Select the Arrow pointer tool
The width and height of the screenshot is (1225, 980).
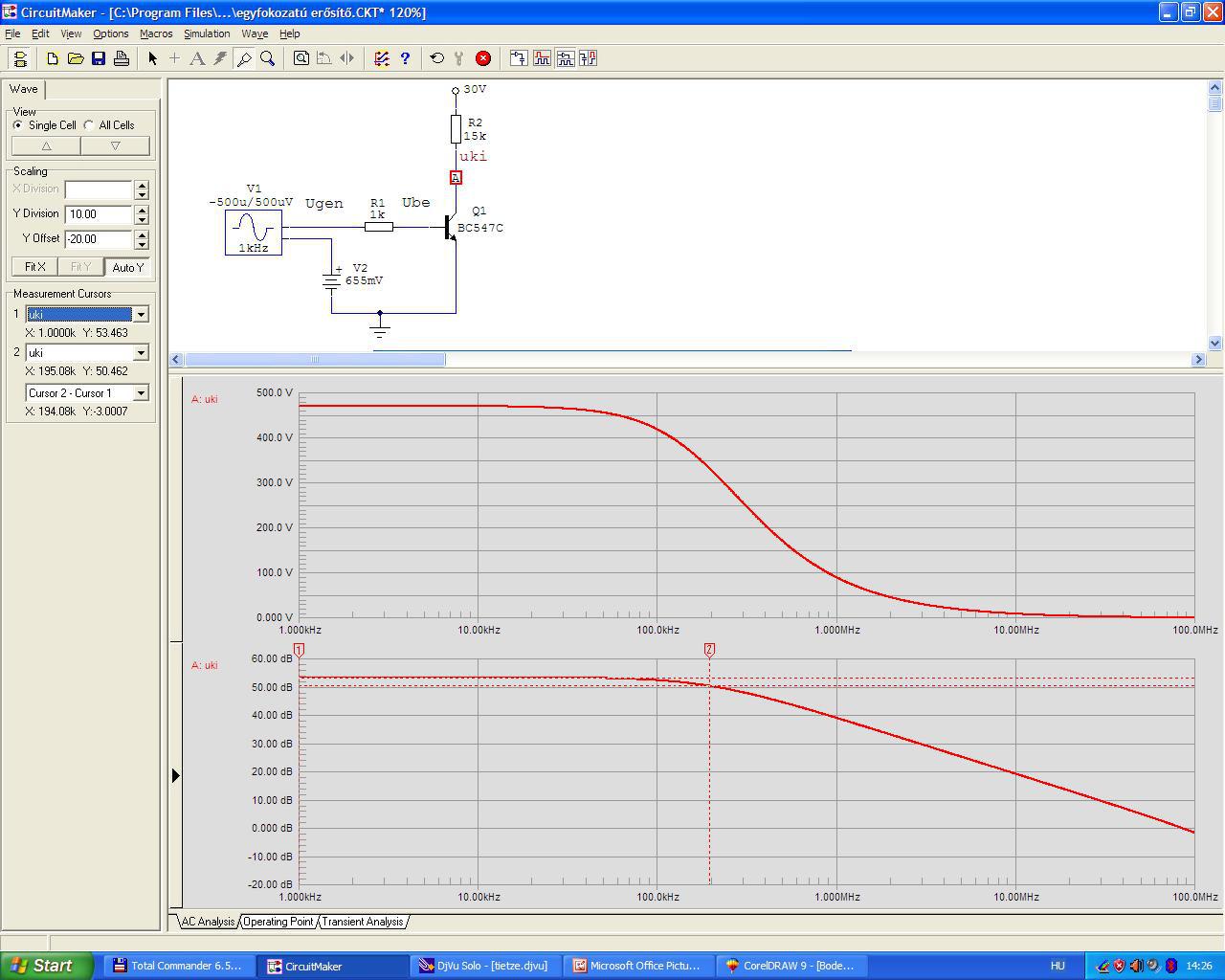tap(152, 58)
